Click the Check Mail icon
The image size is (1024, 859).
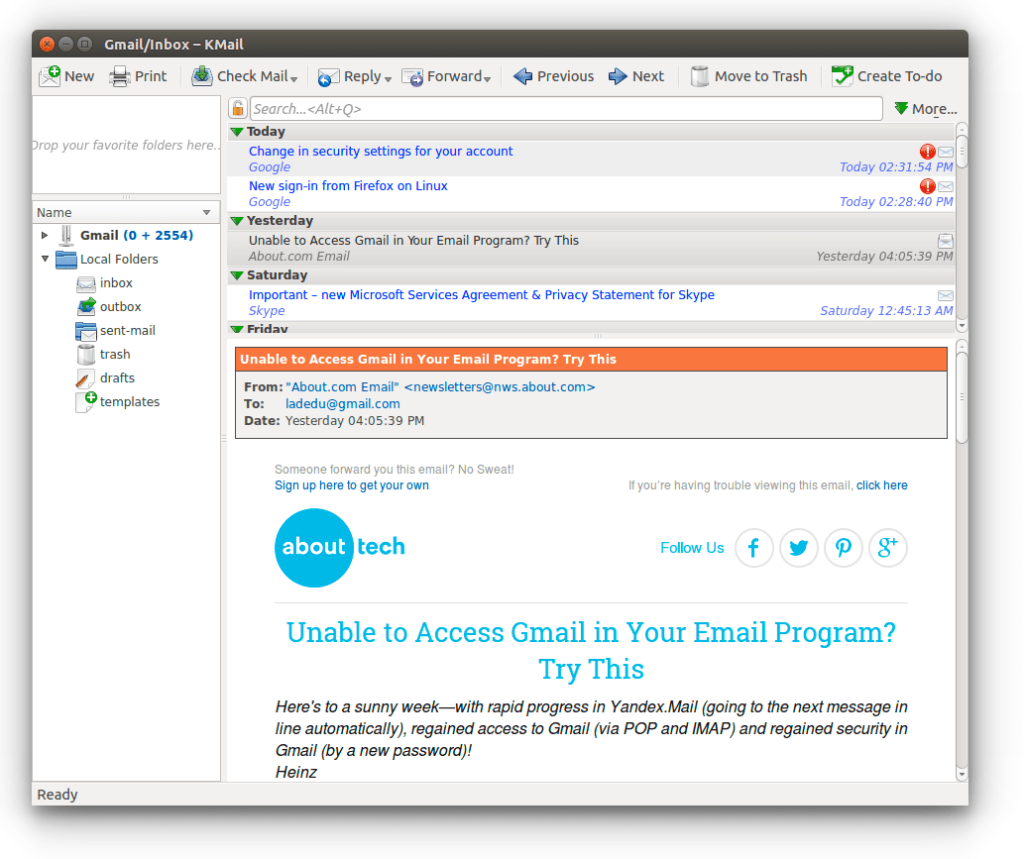point(202,76)
